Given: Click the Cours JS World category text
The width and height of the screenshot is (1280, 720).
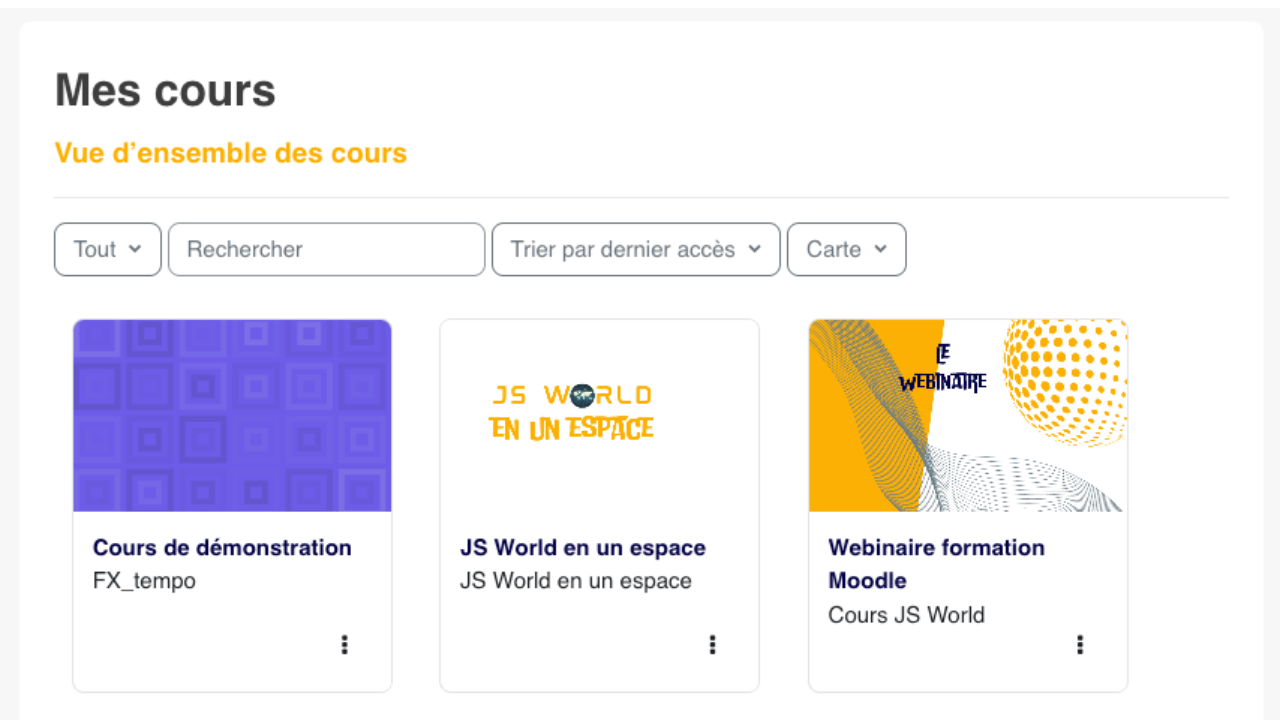Looking at the screenshot, I should [x=906, y=615].
